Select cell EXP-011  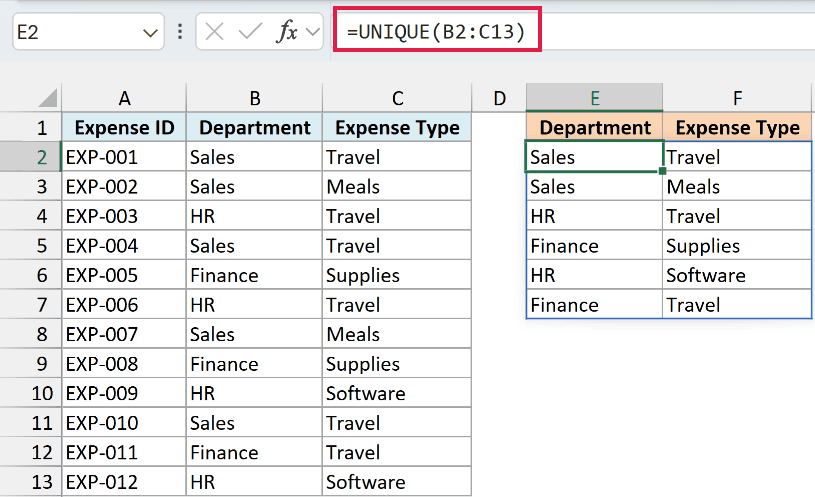(124, 452)
